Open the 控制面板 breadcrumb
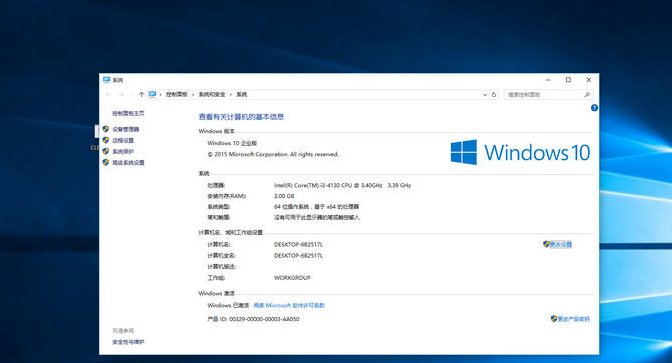The image size is (672, 363). click(177, 94)
